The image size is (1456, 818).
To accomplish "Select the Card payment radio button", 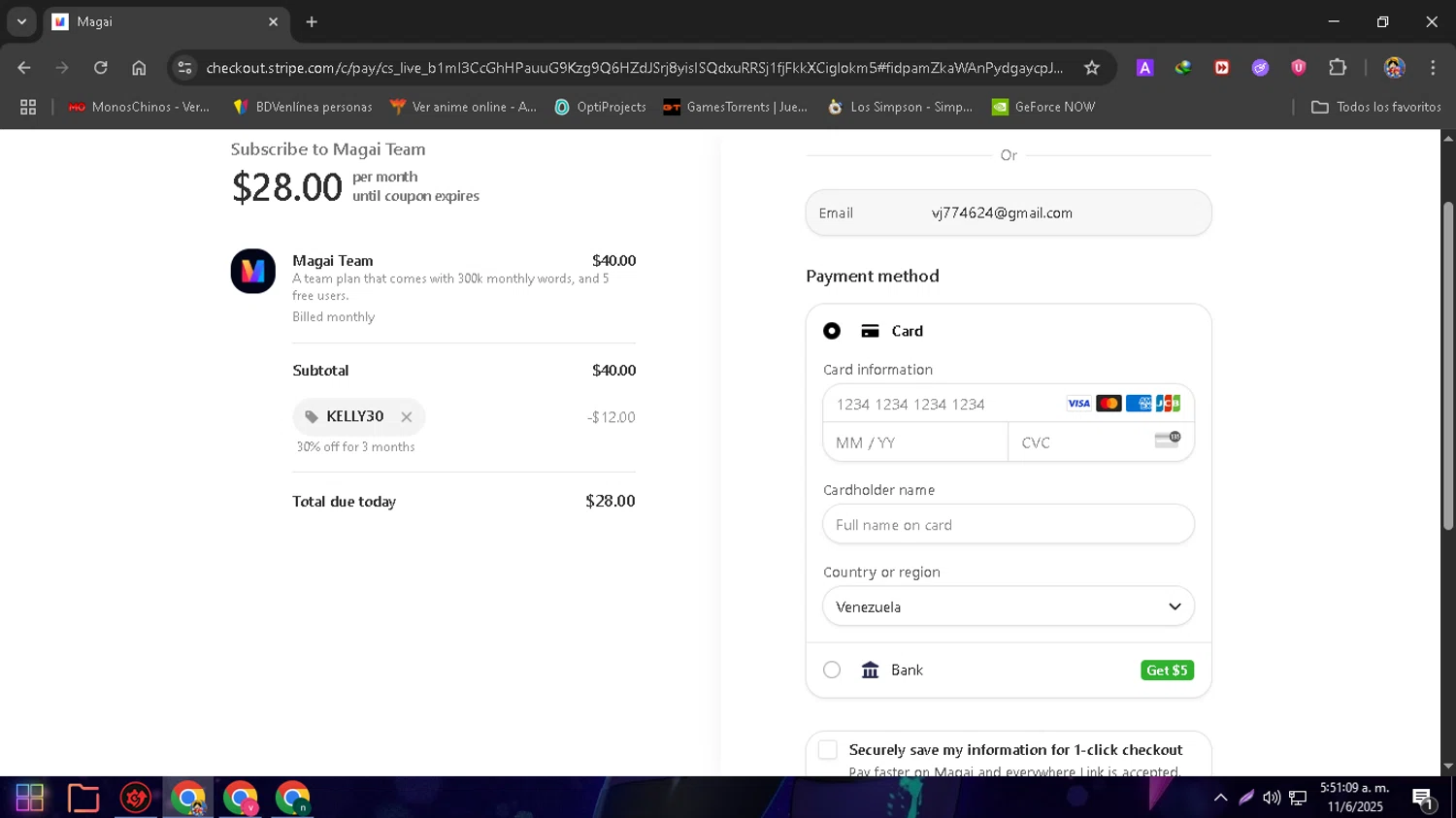I will pyautogui.click(x=832, y=331).
